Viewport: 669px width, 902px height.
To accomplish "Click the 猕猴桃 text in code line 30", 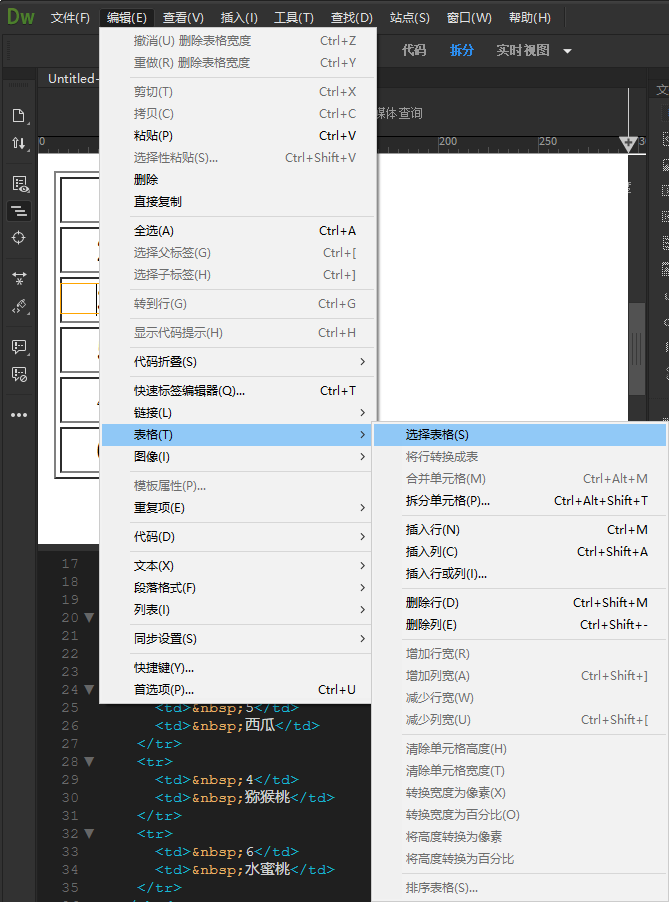I will click(x=267, y=797).
